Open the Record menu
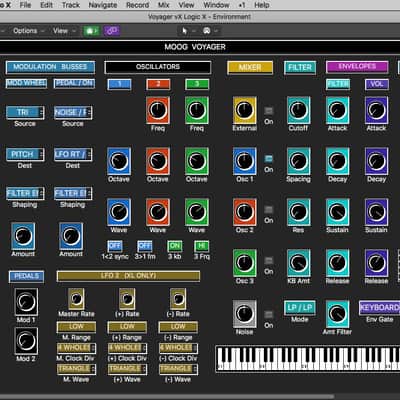400x400 pixels. [x=137, y=5]
